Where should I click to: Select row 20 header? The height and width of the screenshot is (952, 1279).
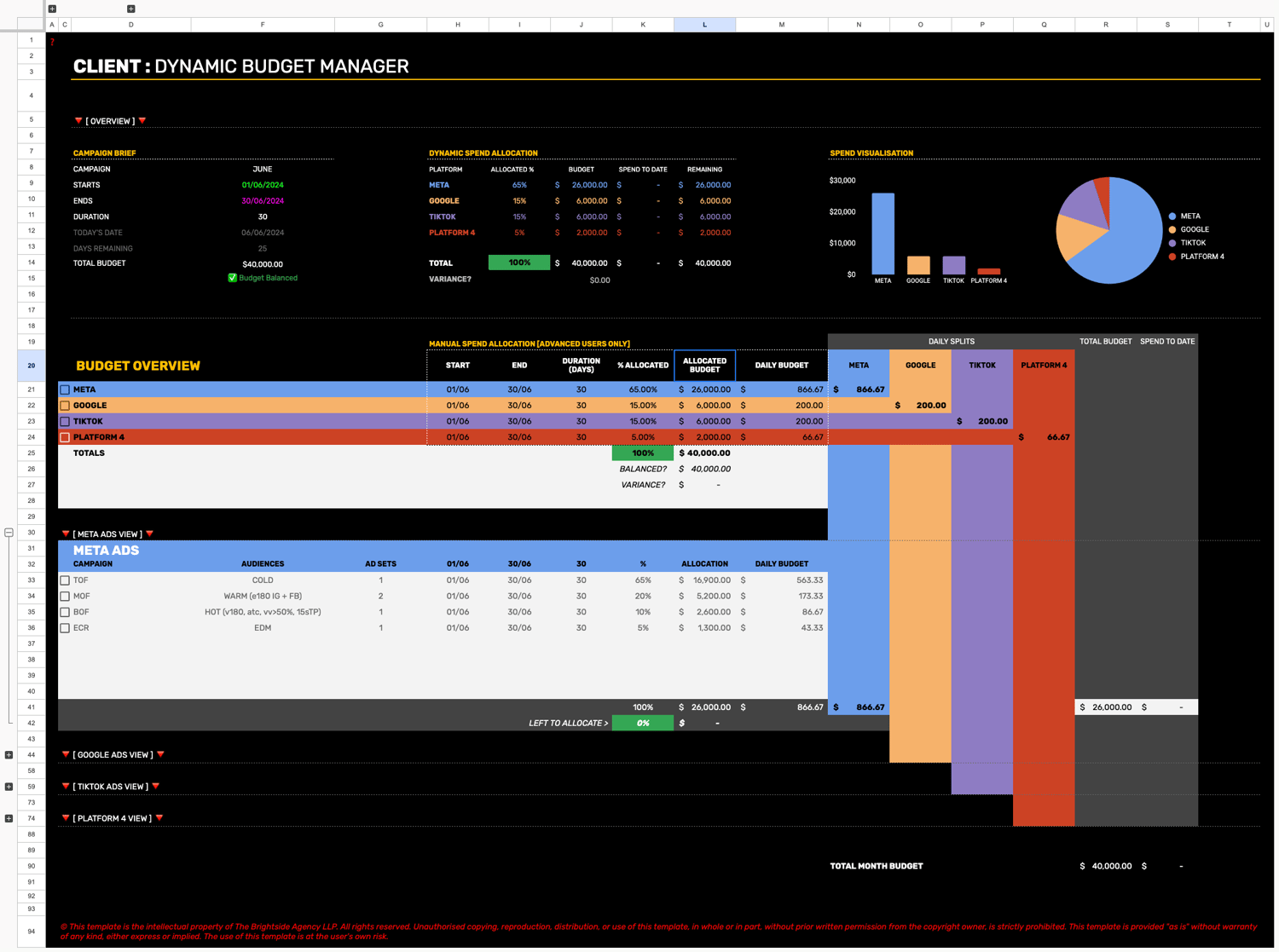(x=32, y=366)
